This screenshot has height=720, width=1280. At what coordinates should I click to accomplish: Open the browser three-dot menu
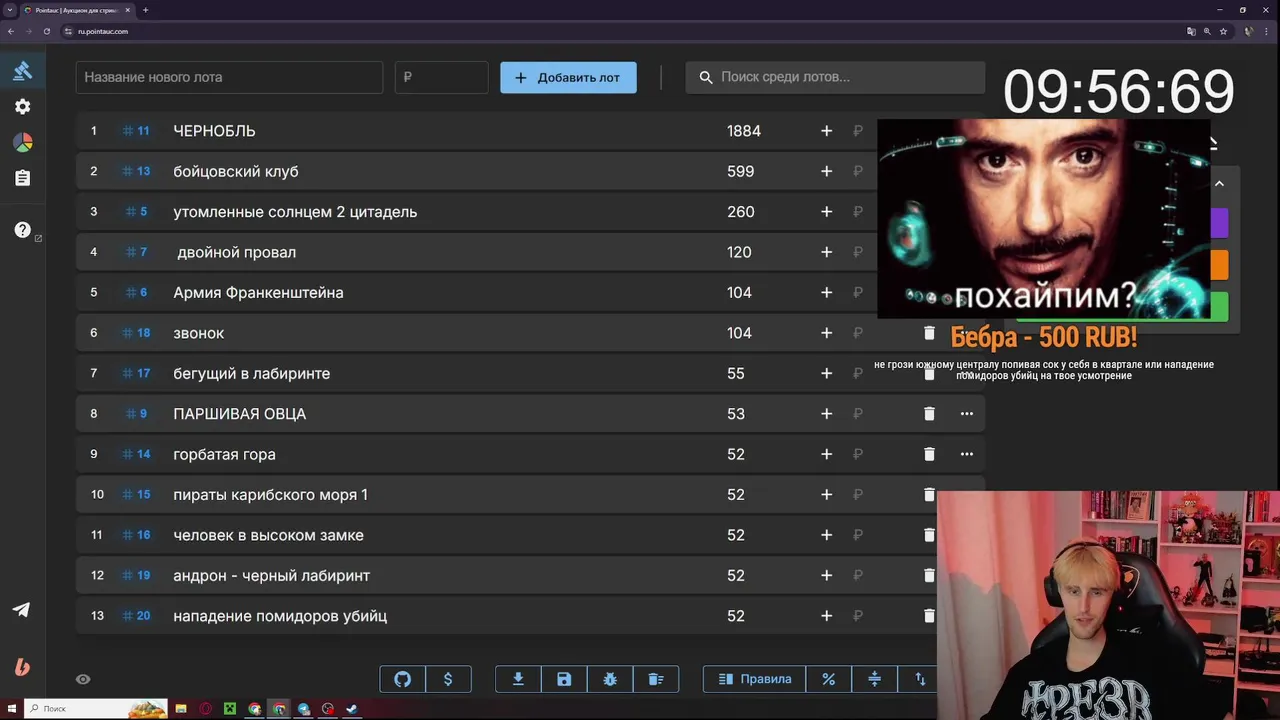pos(1267,31)
